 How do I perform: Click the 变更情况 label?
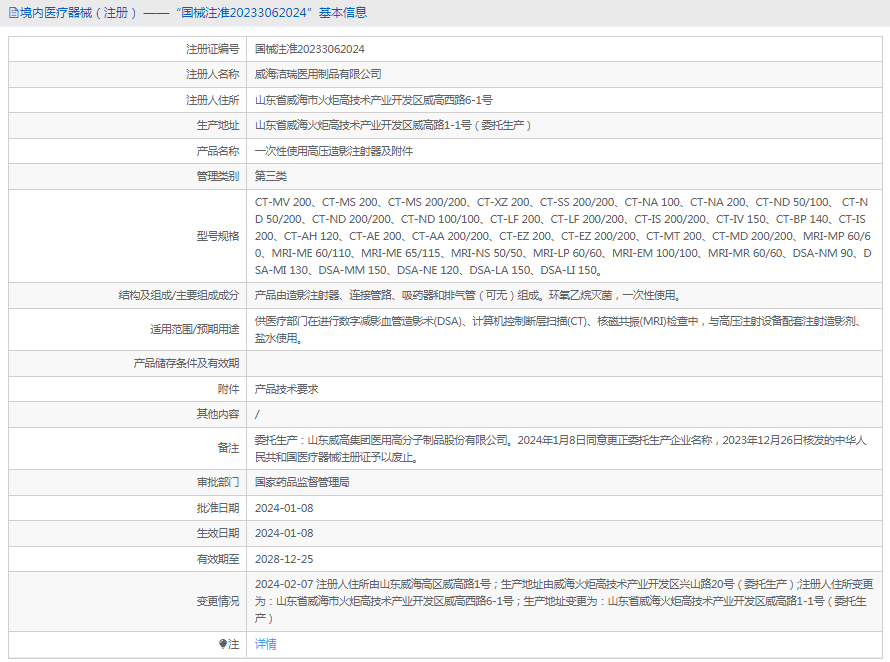coord(218,601)
